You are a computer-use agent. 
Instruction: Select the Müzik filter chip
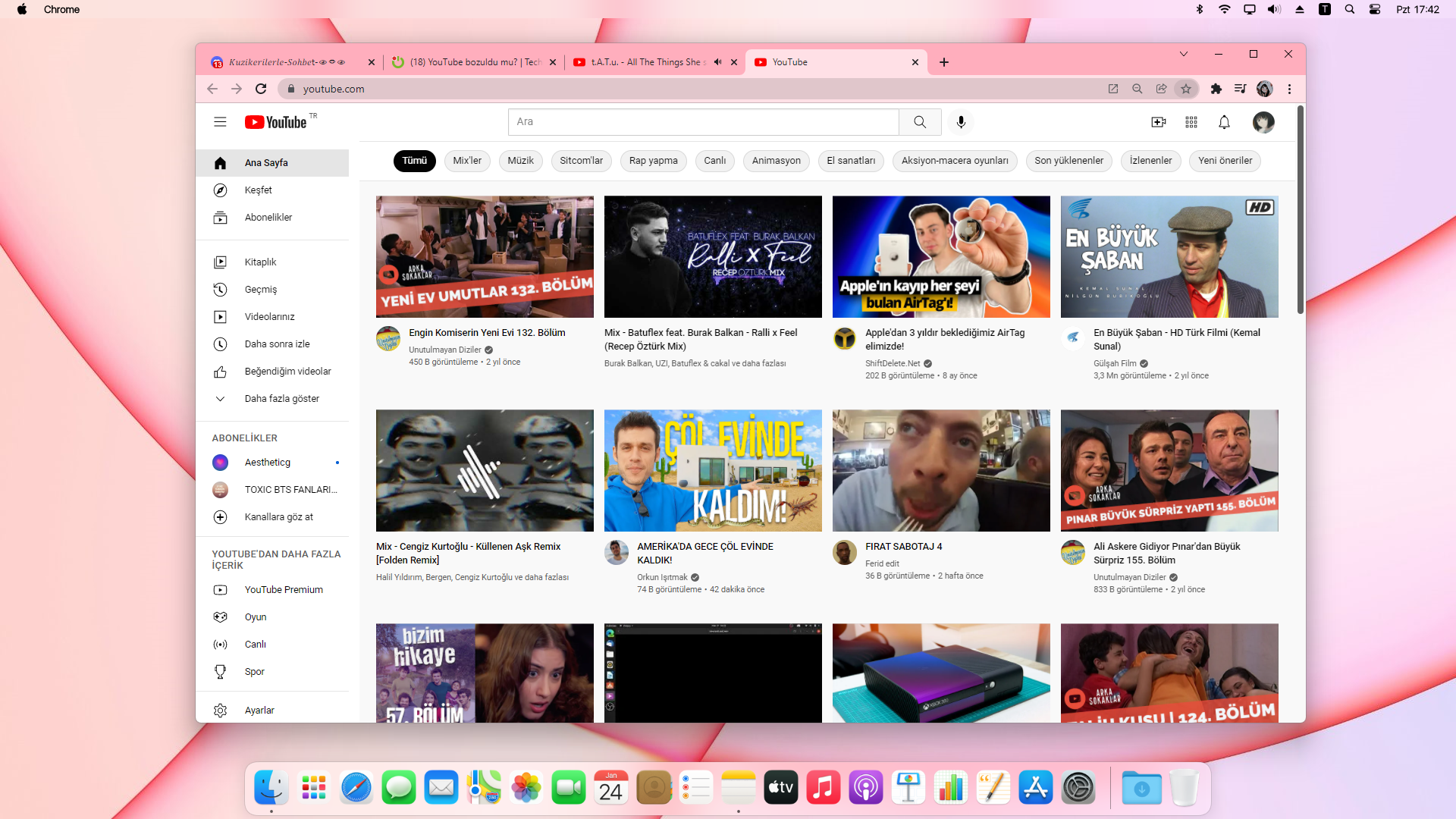point(520,161)
